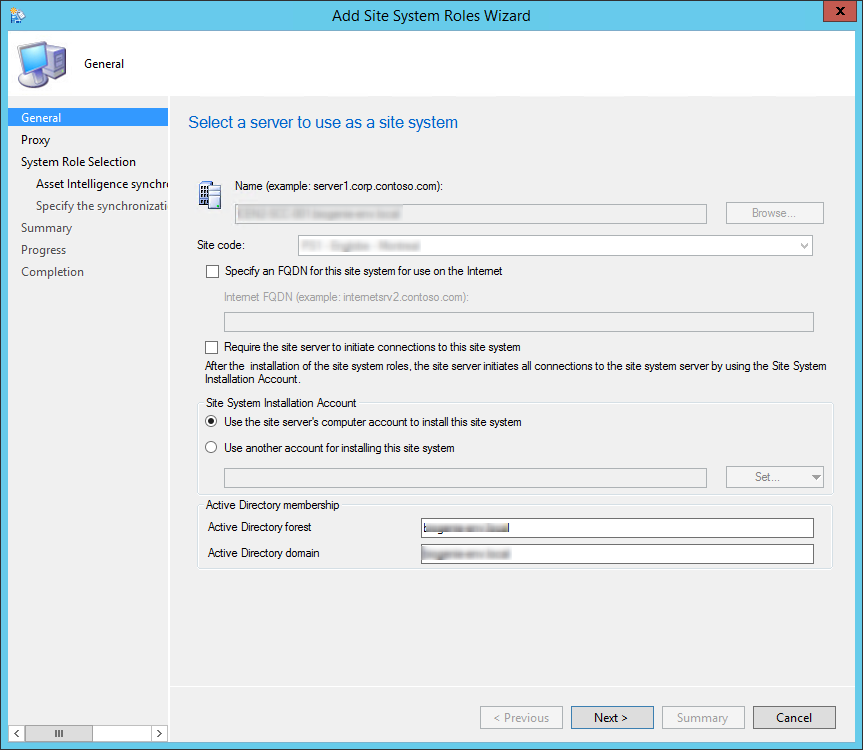The width and height of the screenshot is (863, 750).
Task: Select Asset Intelligence synchronization step
Action: (102, 184)
